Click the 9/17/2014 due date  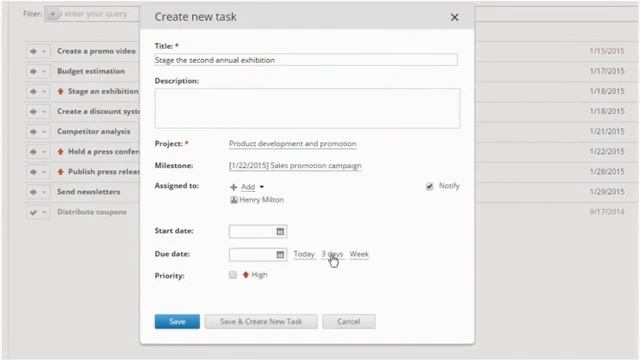(607, 212)
